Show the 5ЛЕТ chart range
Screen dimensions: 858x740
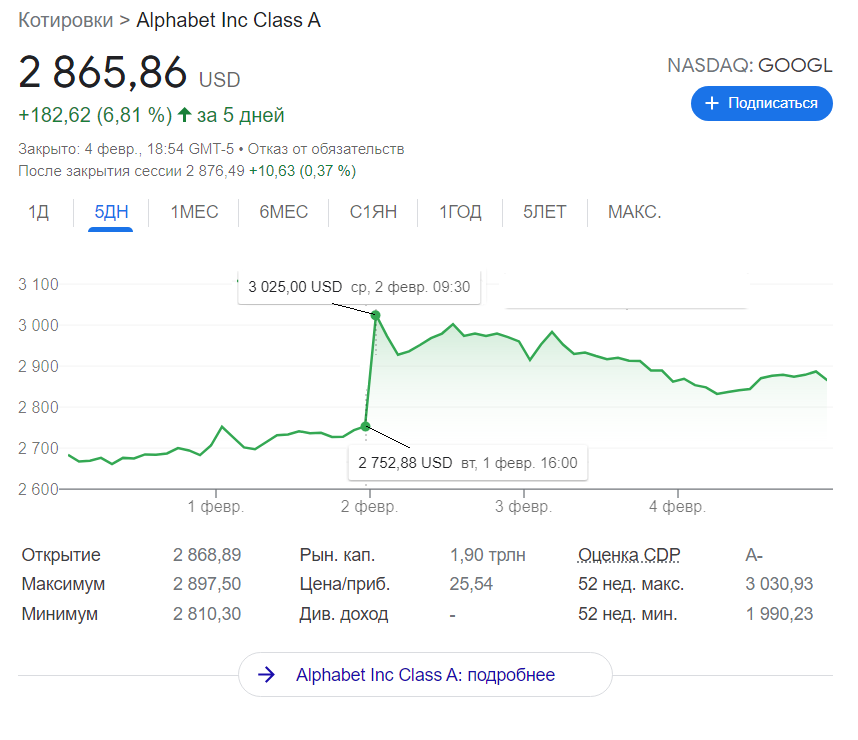coord(544,212)
